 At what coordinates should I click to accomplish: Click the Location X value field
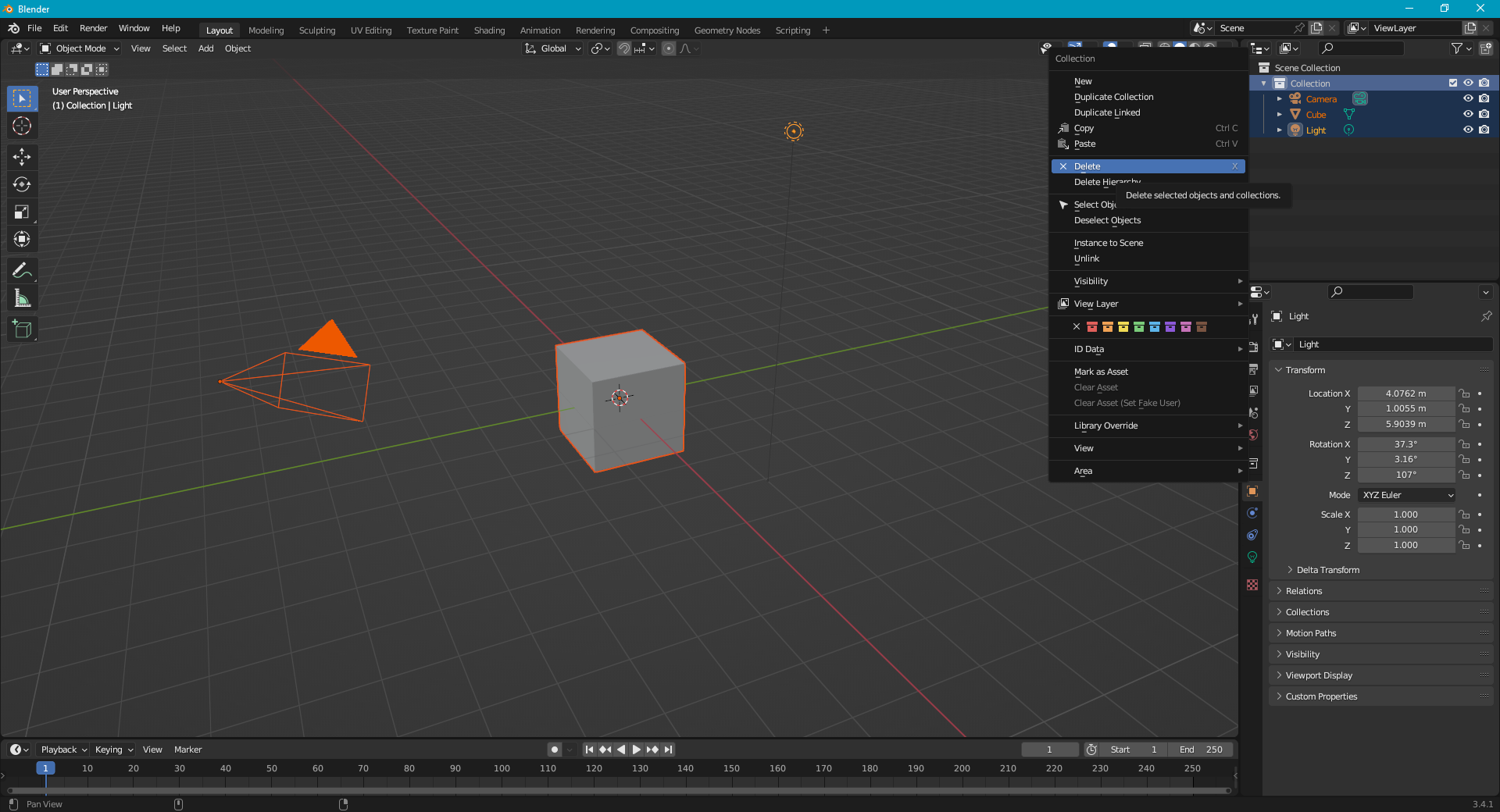tap(1406, 394)
